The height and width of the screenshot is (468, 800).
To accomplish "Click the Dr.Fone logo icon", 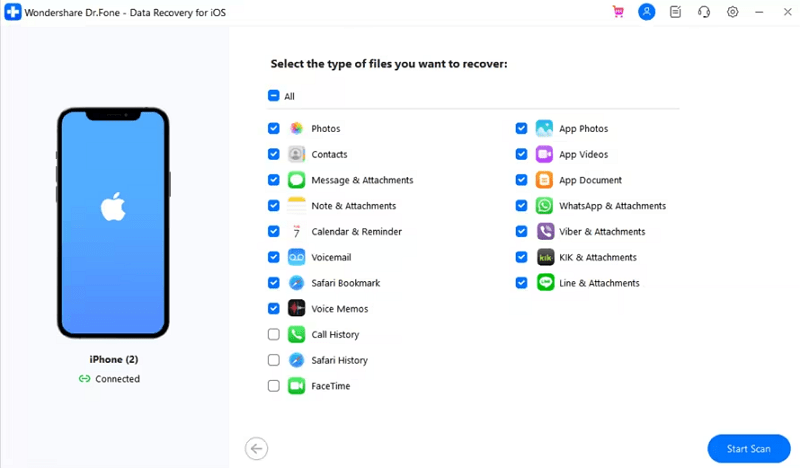I will click(13, 13).
